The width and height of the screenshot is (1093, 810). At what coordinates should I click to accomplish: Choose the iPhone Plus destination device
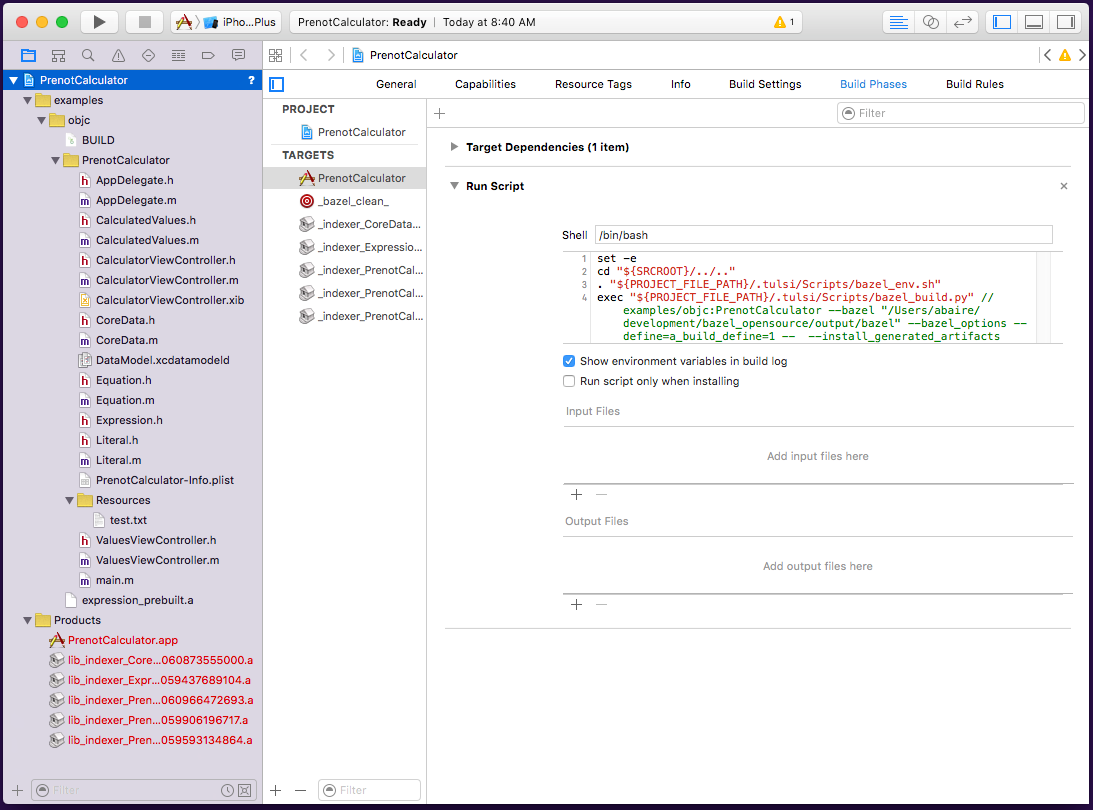tap(242, 22)
